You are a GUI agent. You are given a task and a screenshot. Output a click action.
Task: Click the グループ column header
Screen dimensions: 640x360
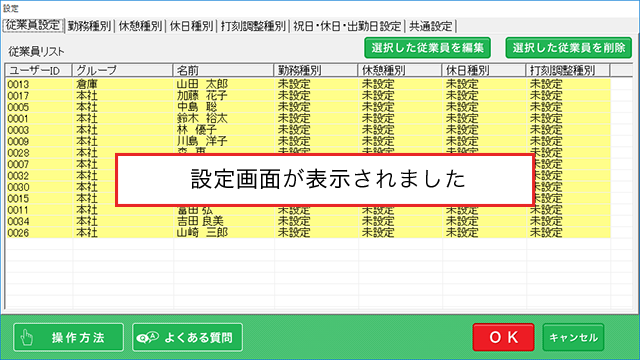[x=122, y=70]
